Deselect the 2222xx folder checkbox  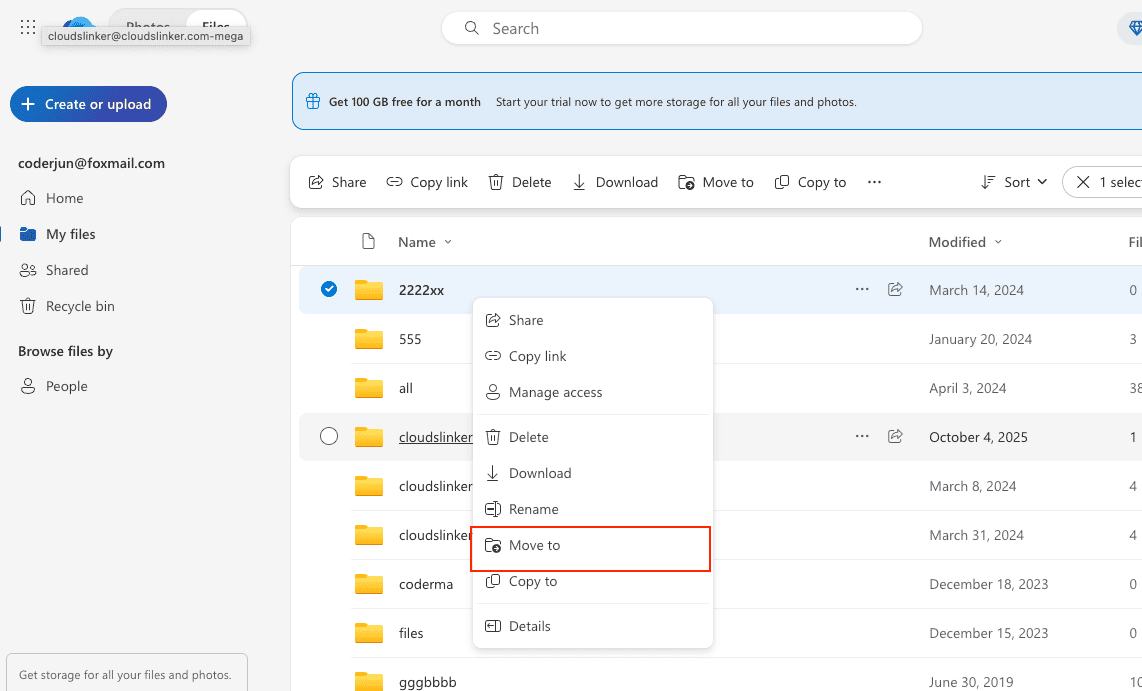329,289
